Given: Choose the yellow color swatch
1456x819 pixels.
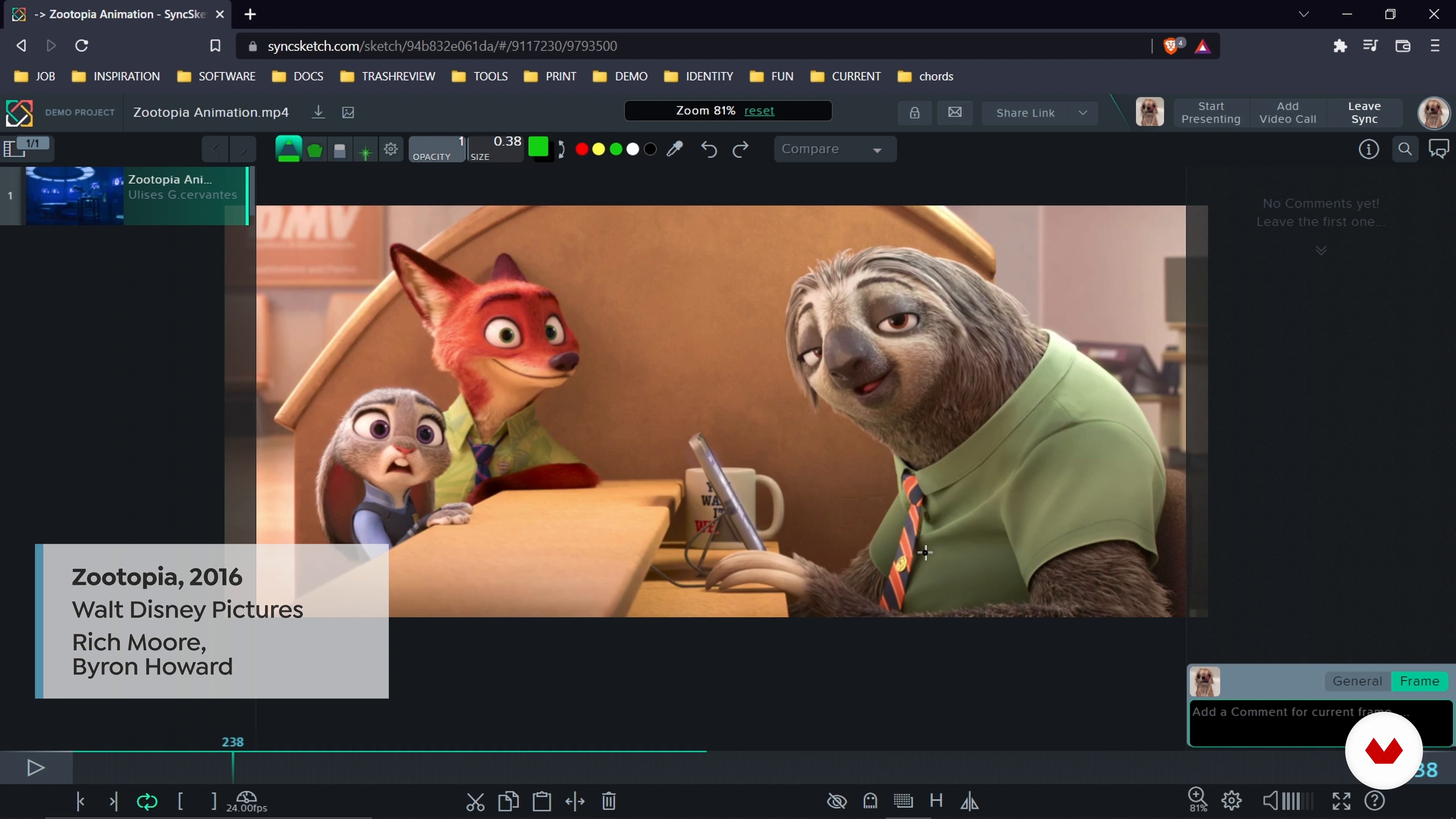Looking at the screenshot, I should click(599, 149).
